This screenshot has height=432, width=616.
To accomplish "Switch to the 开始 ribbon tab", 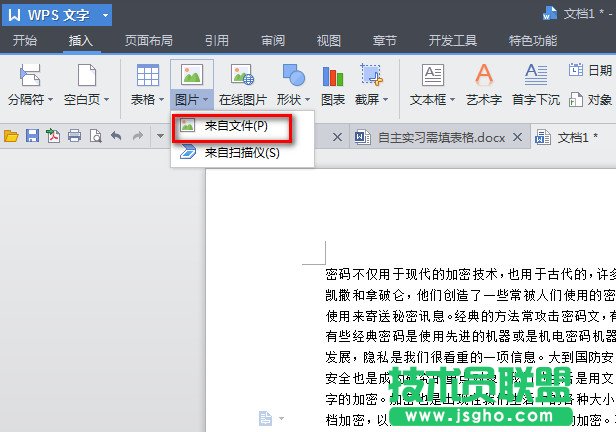I will (25, 40).
